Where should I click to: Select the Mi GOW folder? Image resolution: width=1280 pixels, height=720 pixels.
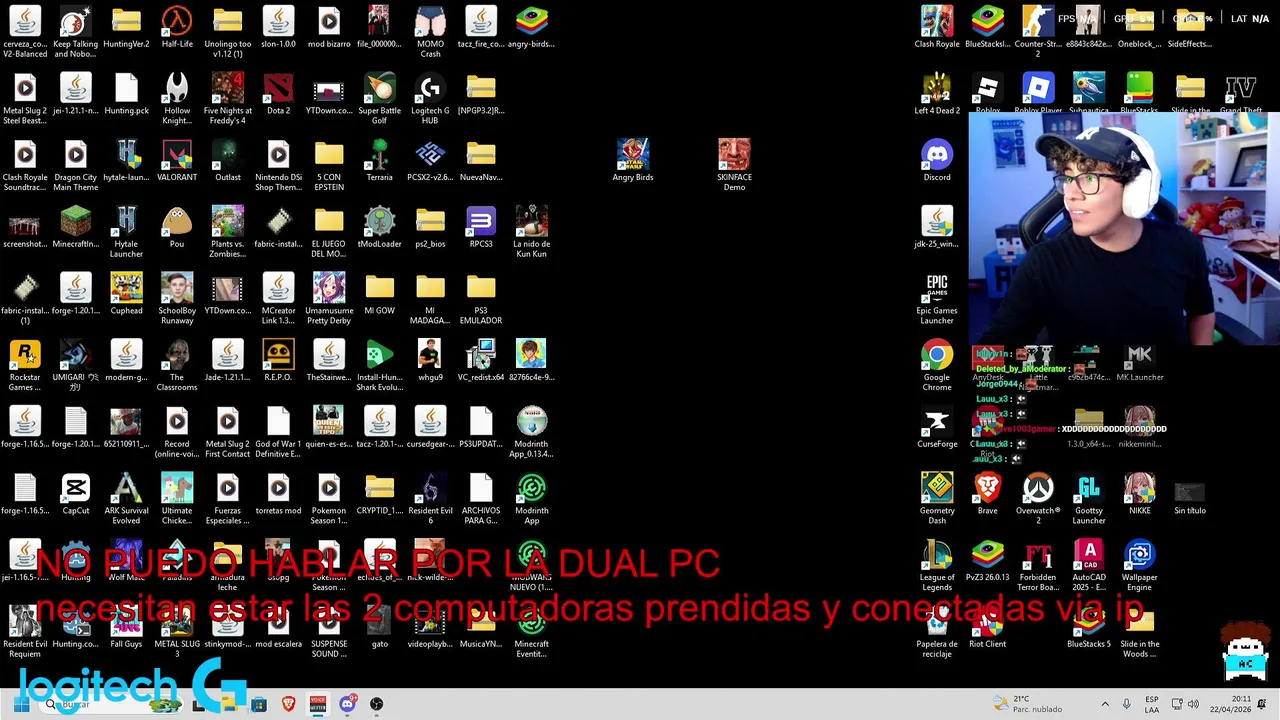point(380,295)
